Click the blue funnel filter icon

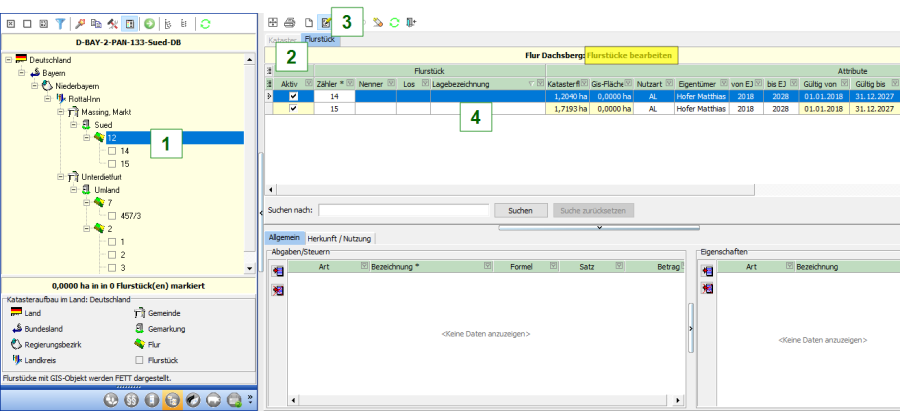(60, 22)
